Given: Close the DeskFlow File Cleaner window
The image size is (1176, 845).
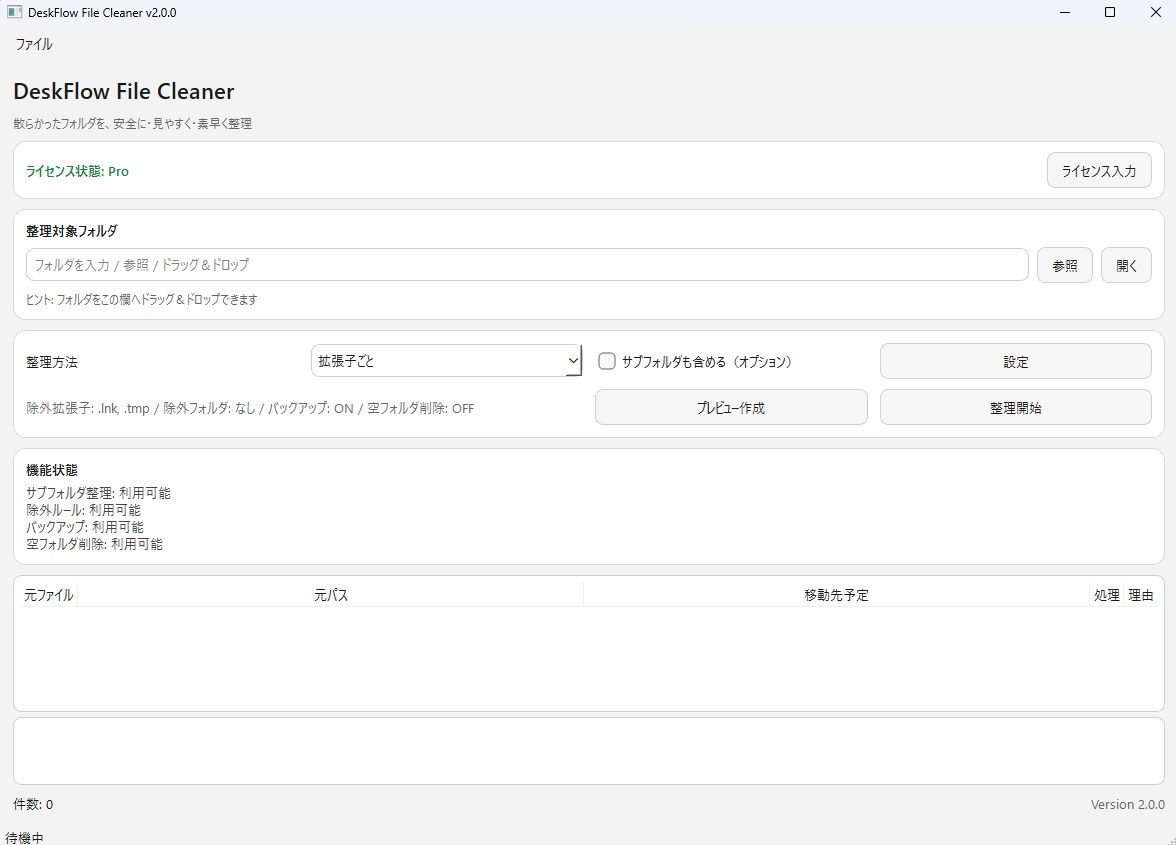Looking at the screenshot, I should pyautogui.click(x=1155, y=12).
